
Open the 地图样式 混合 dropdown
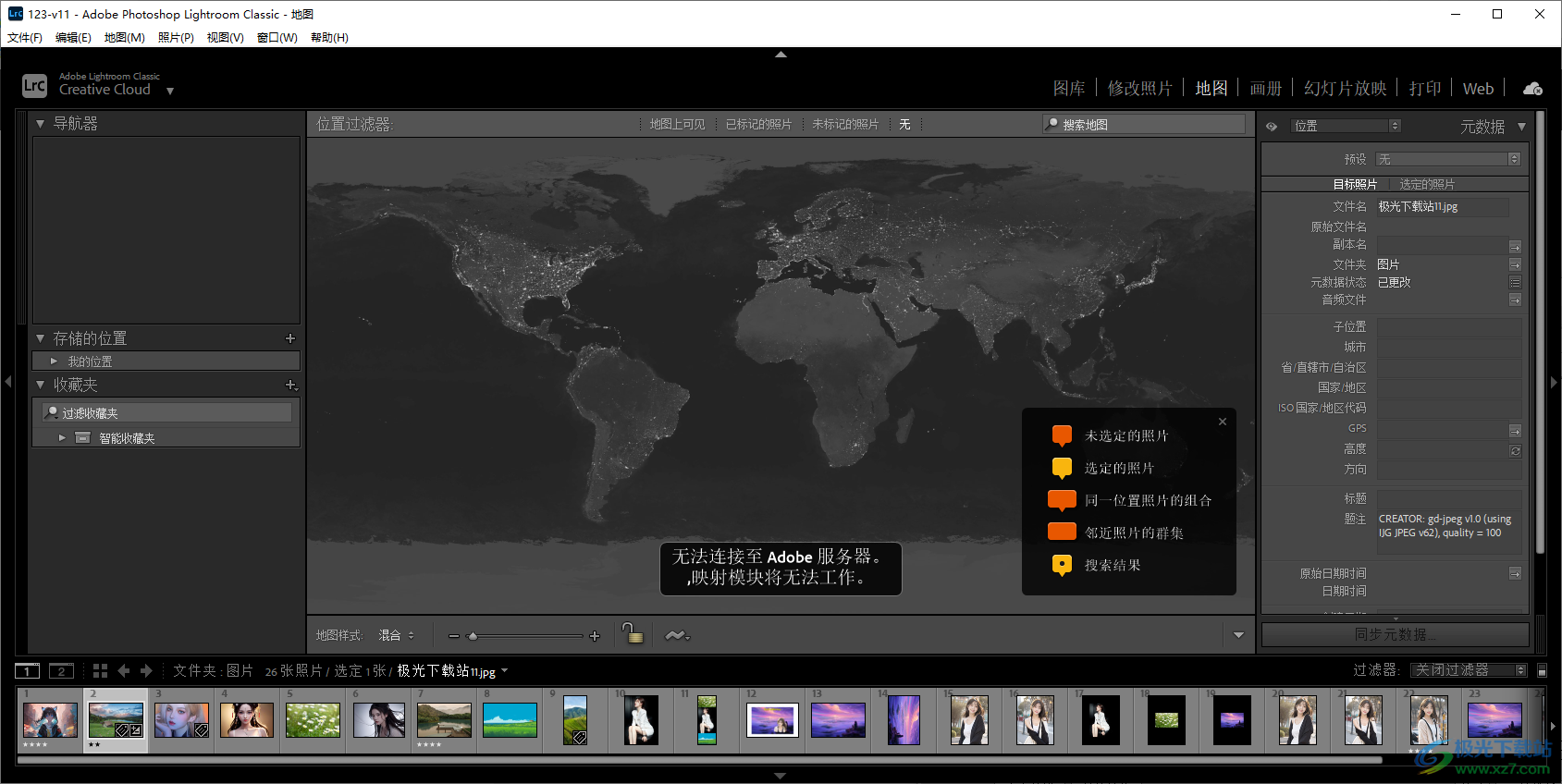pyautogui.click(x=396, y=635)
